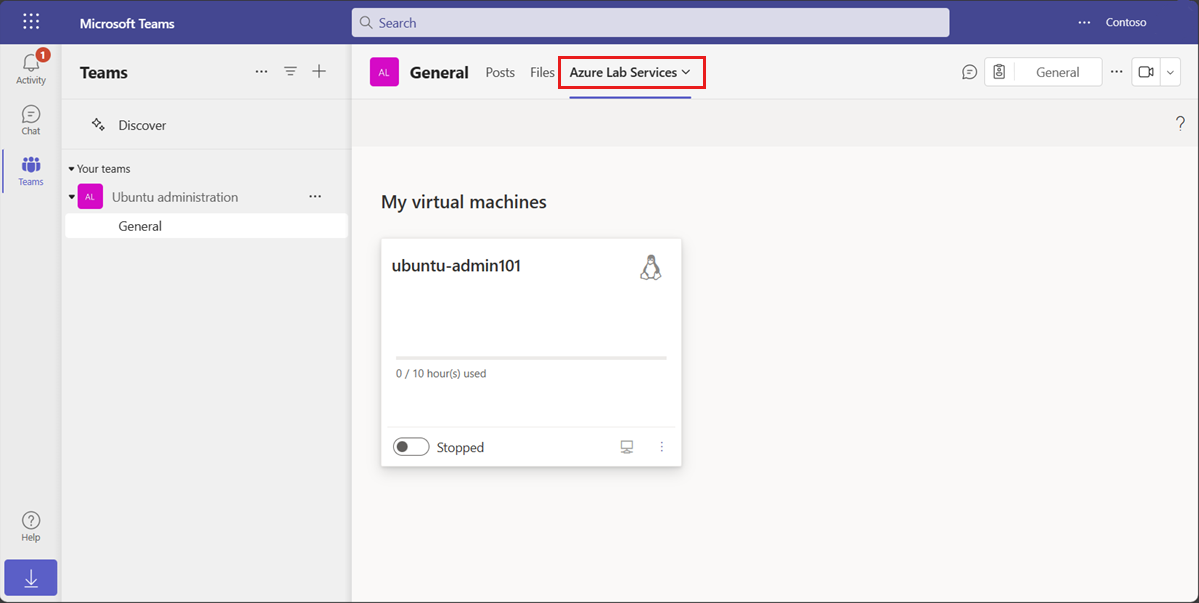
Task: Open the Azure Lab Services tab dropdown
Action: 688,71
